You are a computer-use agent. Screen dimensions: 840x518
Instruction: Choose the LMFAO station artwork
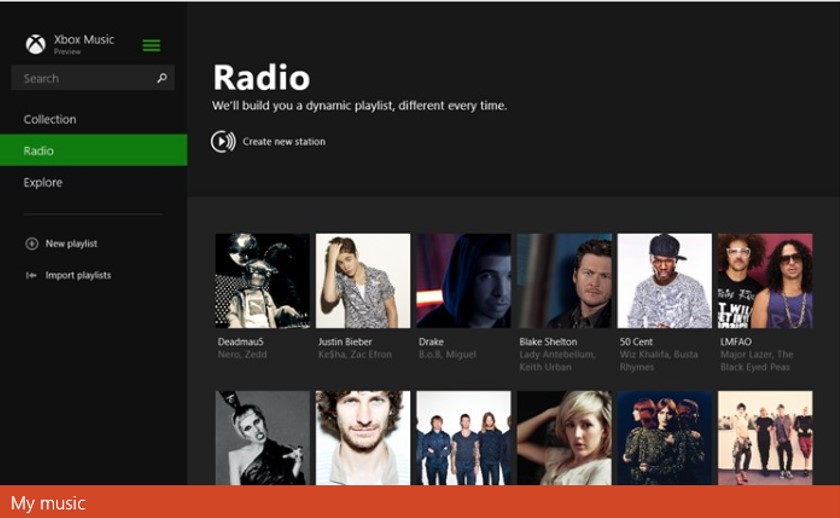point(765,281)
